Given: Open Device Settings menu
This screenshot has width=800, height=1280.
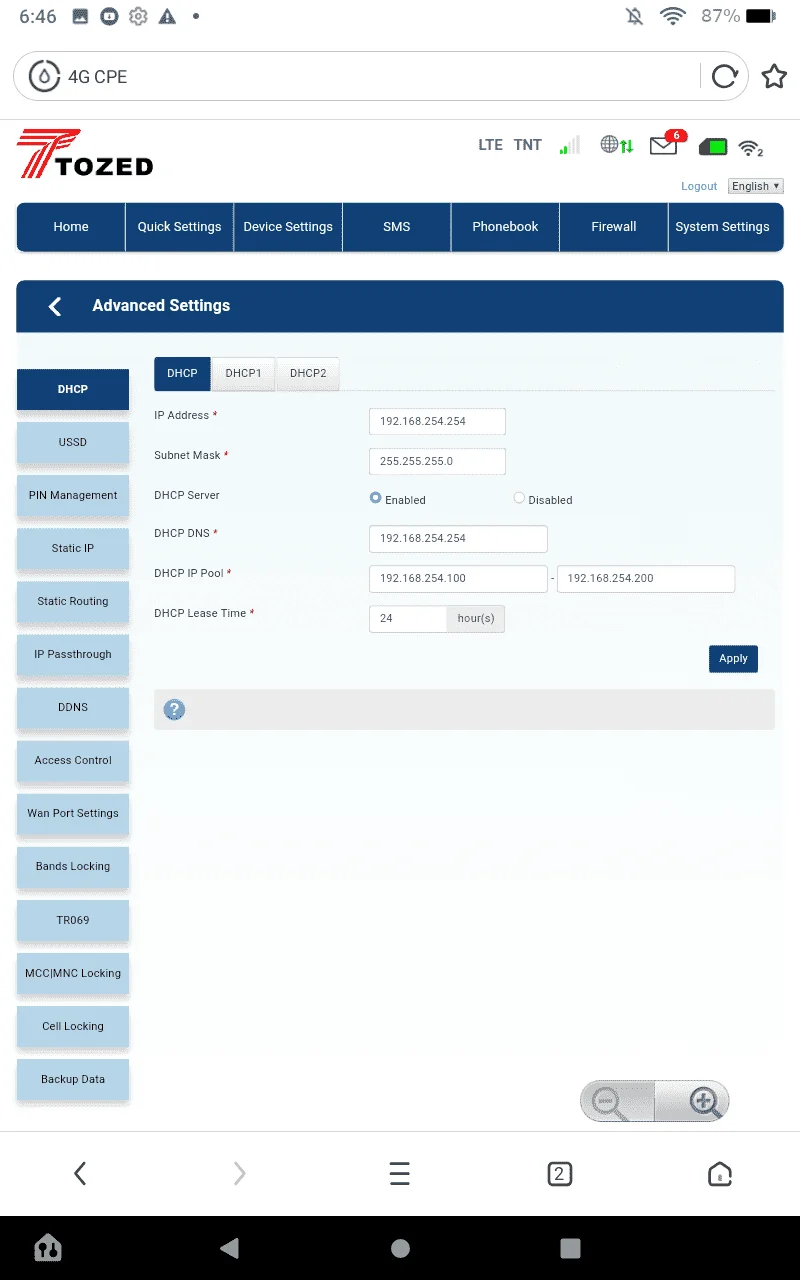Looking at the screenshot, I should coord(288,227).
